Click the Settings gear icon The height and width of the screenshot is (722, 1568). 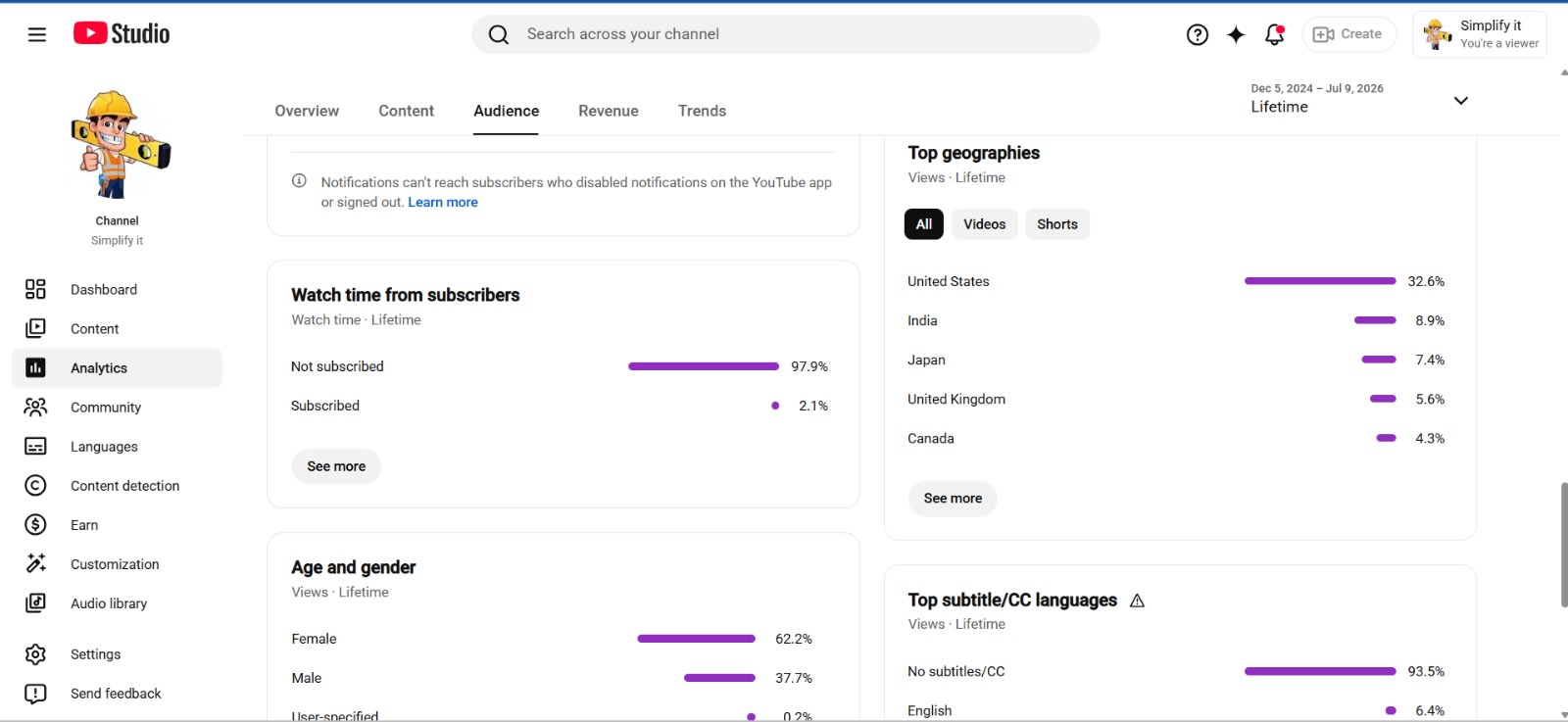[35, 653]
